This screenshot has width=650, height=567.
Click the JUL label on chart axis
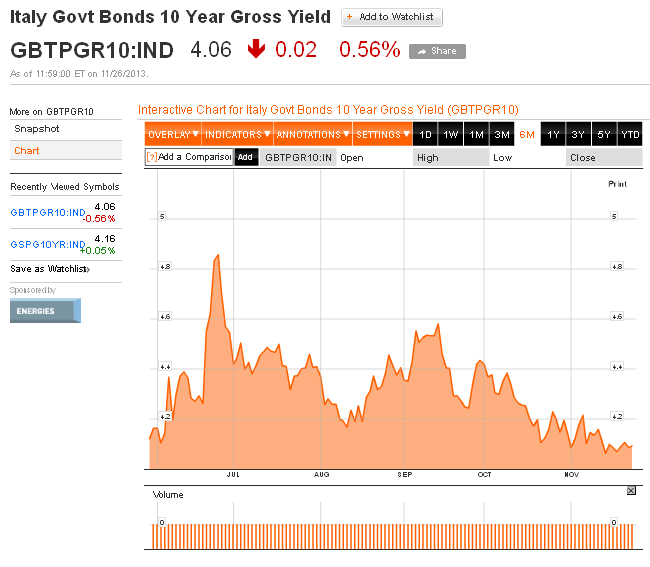(233, 475)
